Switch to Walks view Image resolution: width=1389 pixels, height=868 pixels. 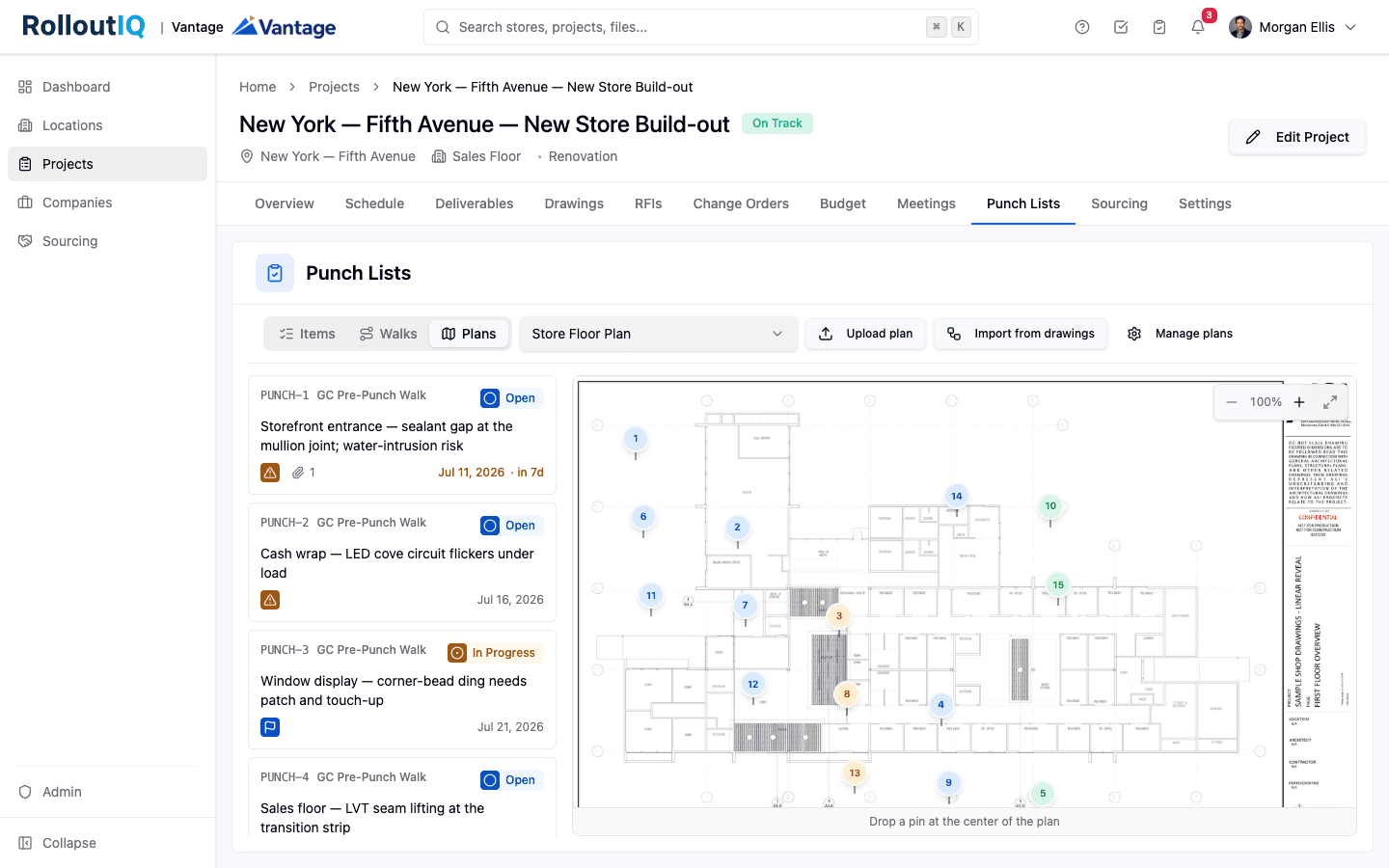tap(388, 334)
